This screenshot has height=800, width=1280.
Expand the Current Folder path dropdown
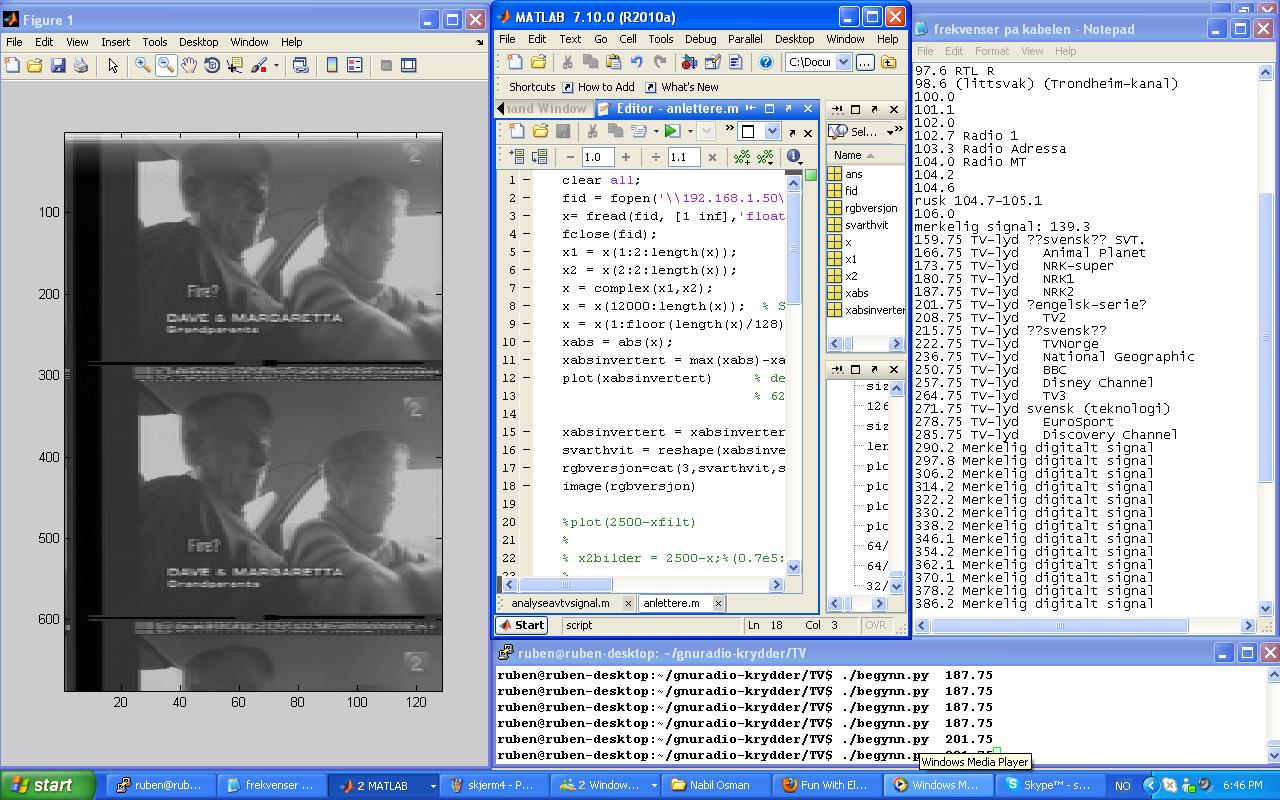(x=843, y=62)
